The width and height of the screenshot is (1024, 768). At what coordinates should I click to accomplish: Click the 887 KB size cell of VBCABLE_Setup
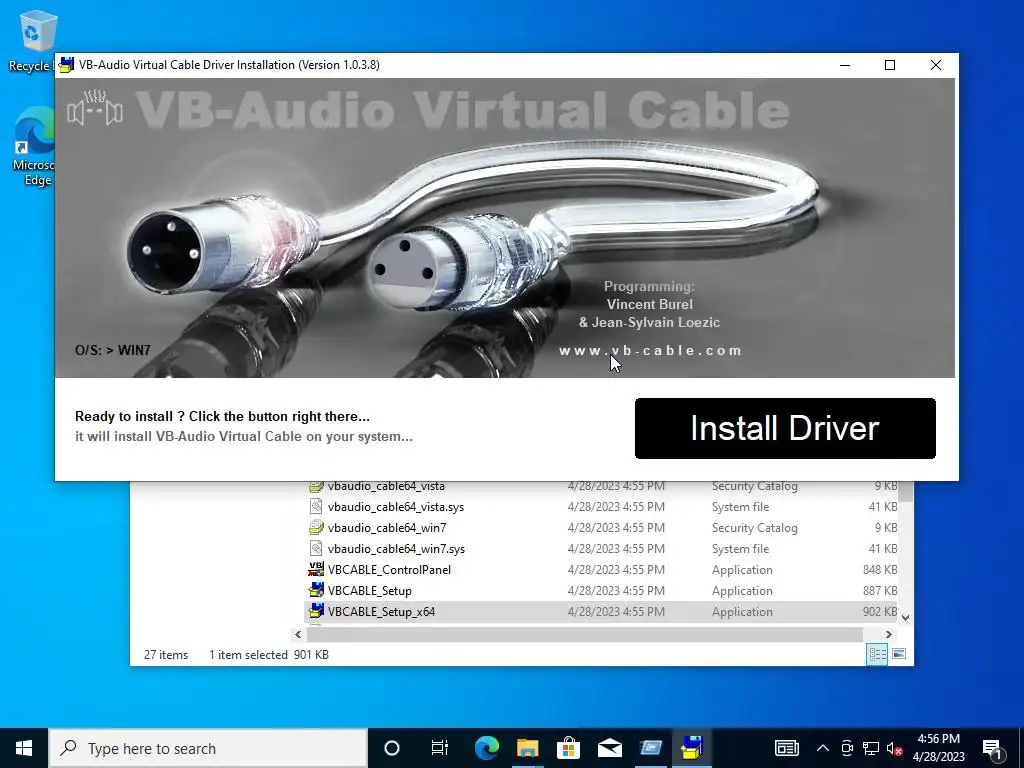880,590
